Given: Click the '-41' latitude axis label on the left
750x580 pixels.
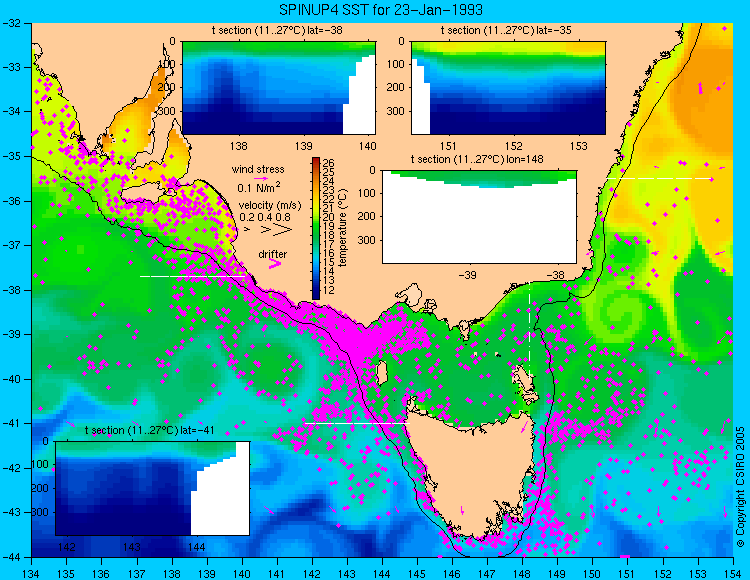Looking at the screenshot, I should click(11, 423).
